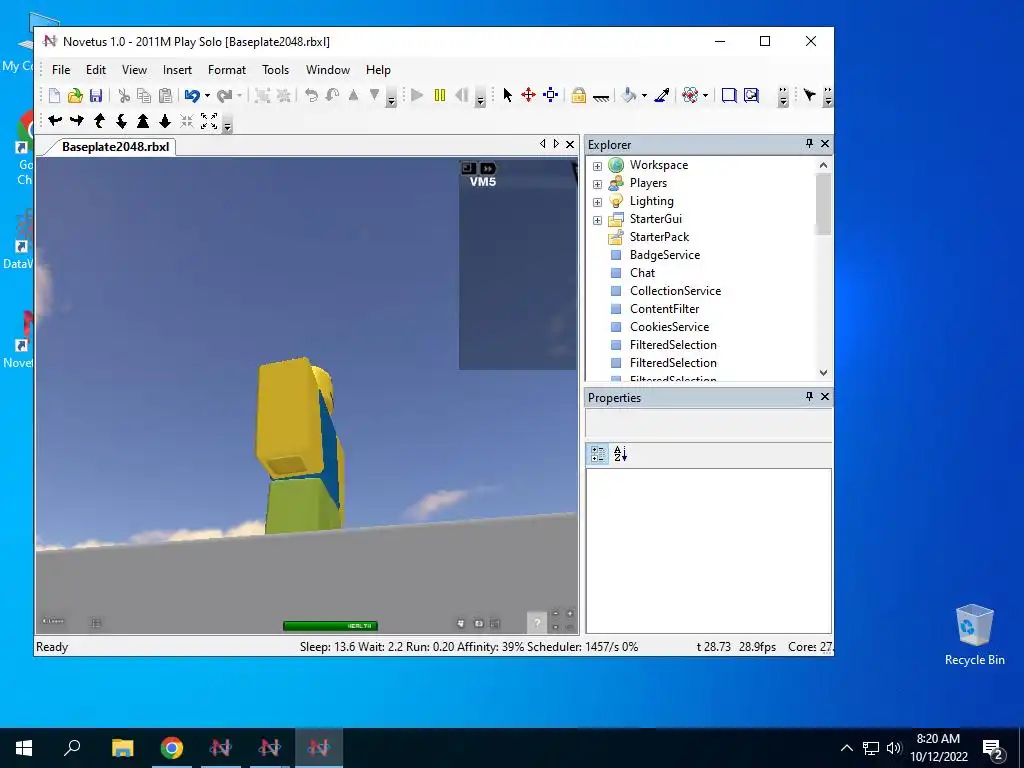Close the Properties panel
This screenshot has height=768, width=1024.
coord(825,396)
